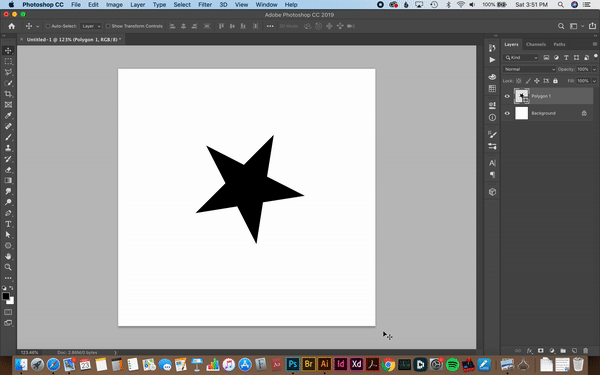
Task: Expand the Fill slider arrow
Action: (594, 81)
